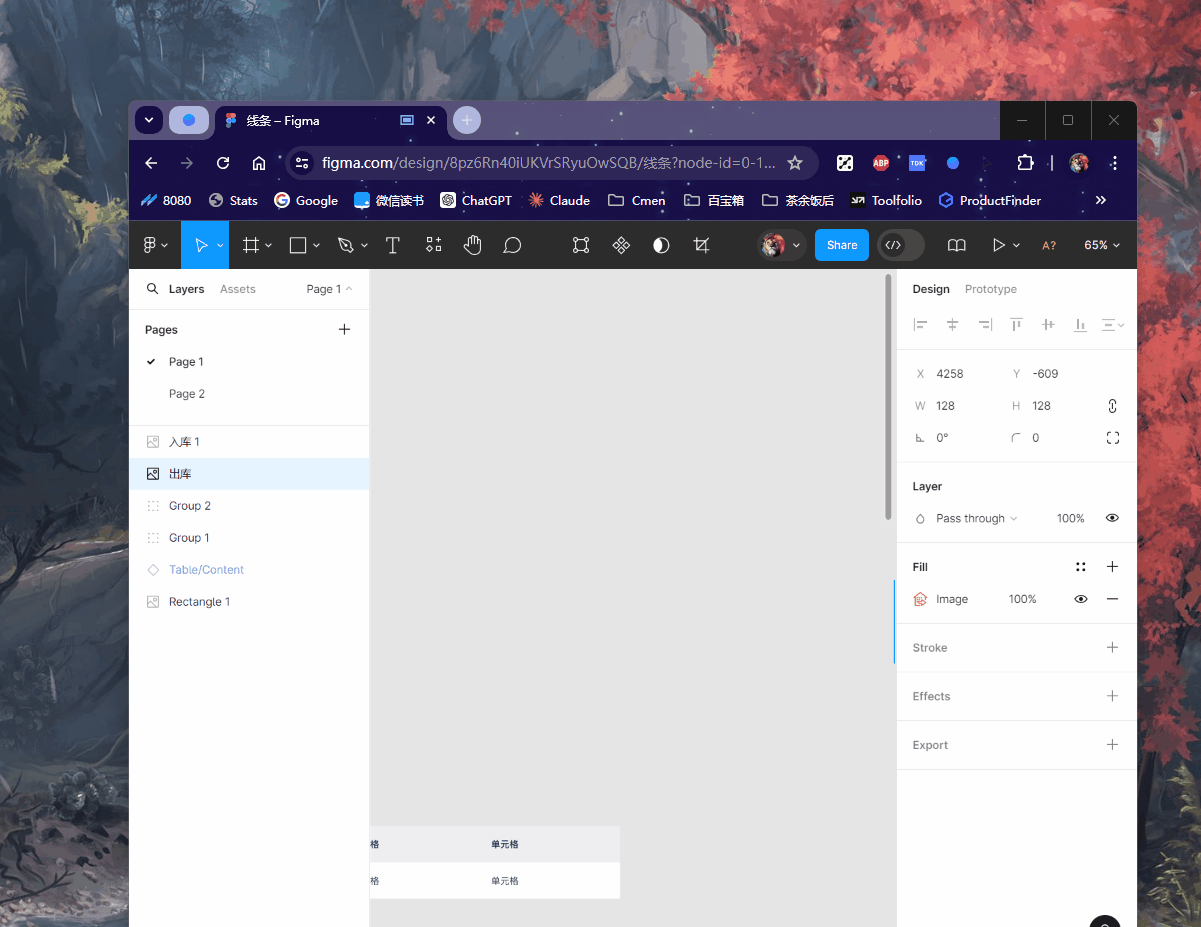Open distribute spacing dropdown
The height and width of the screenshot is (927, 1201).
point(1112,325)
